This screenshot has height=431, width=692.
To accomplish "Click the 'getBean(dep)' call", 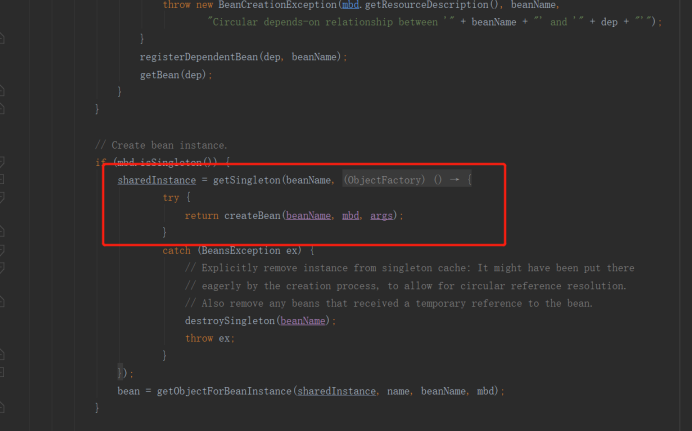I will (173, 75).
